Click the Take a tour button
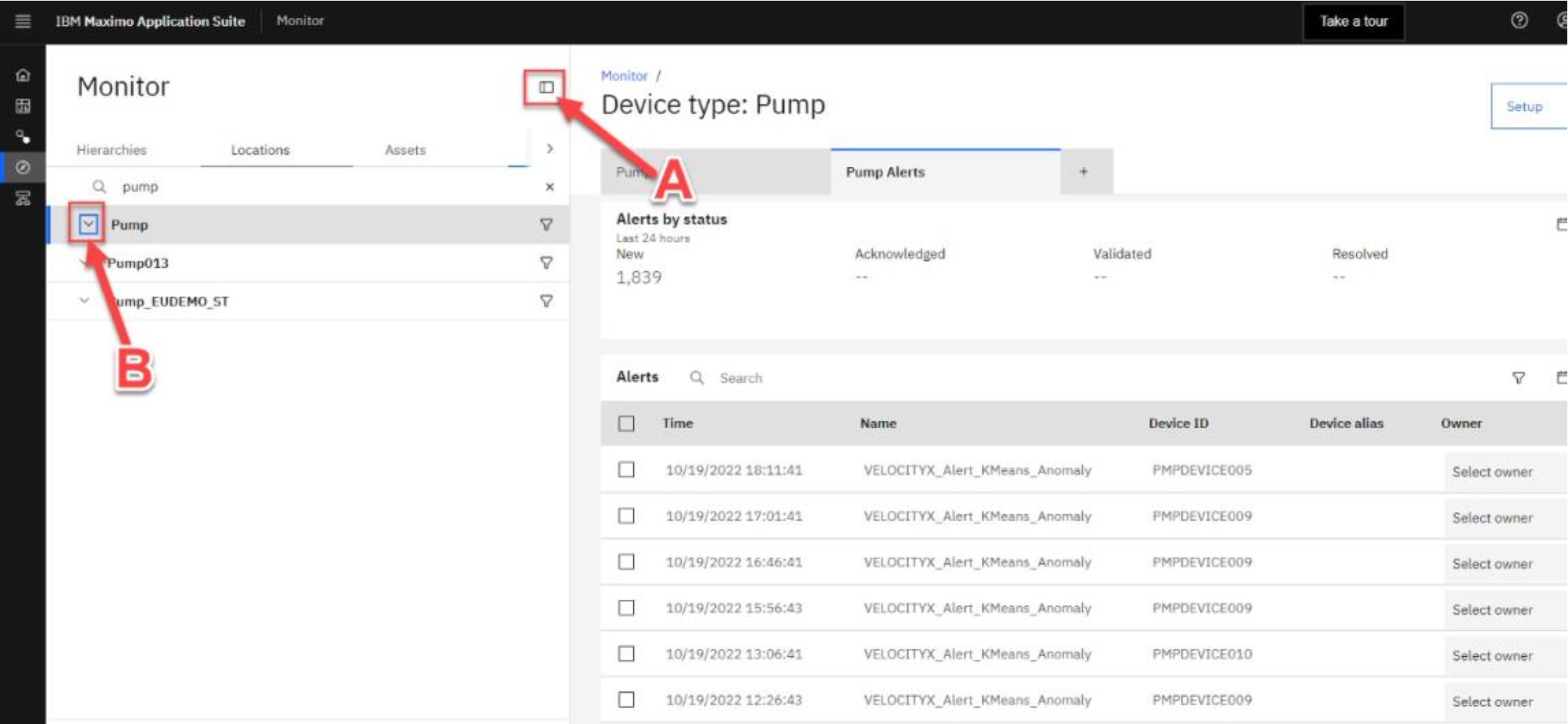This screenshot has height=724, width=1568. coord(1353,21)
